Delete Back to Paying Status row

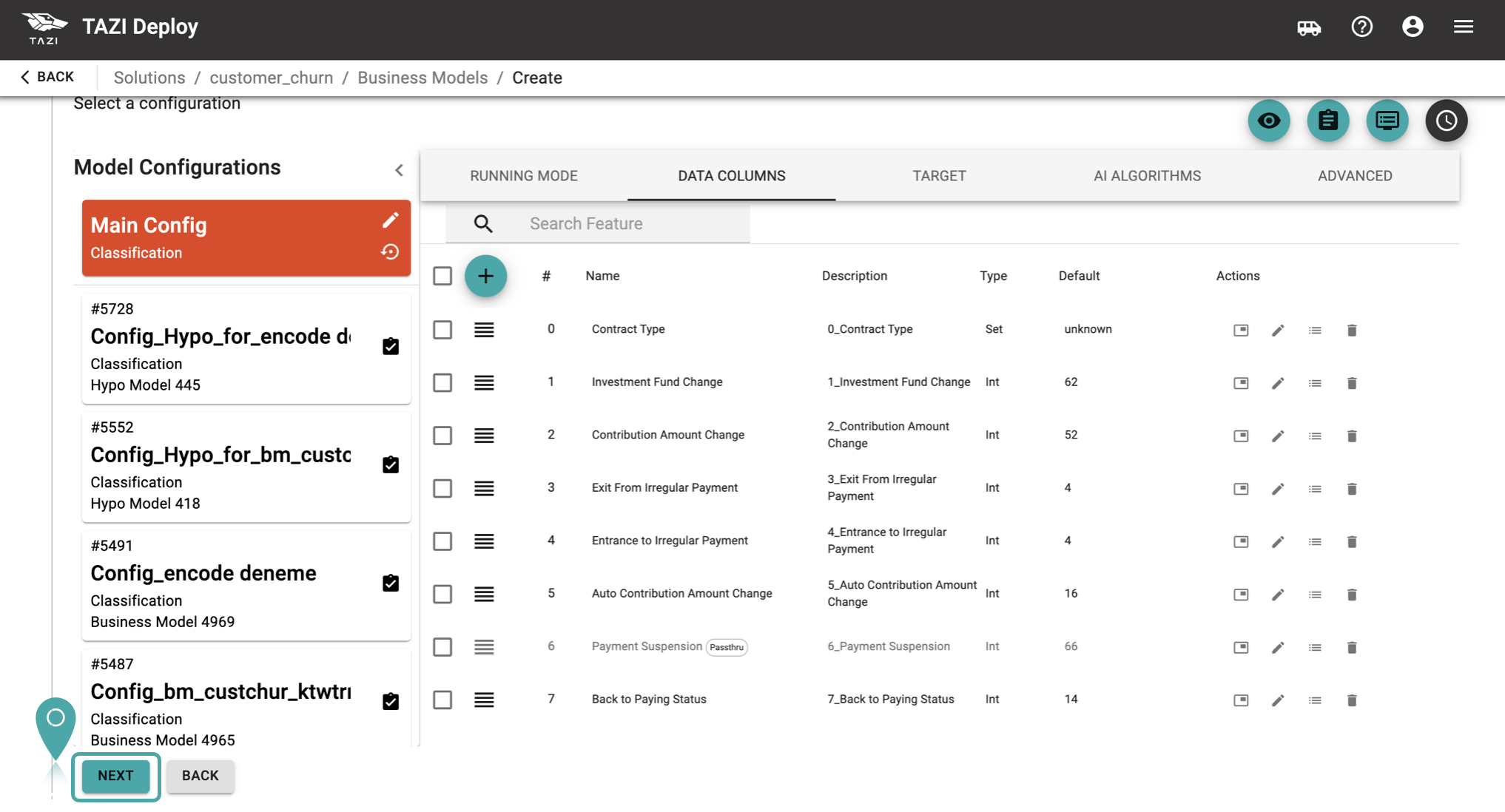coord(1352,700)
